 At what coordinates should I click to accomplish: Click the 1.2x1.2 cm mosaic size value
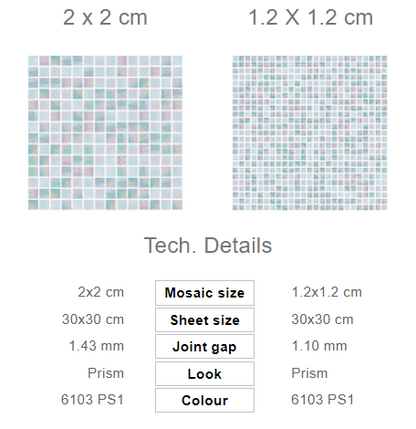(327, 292)
